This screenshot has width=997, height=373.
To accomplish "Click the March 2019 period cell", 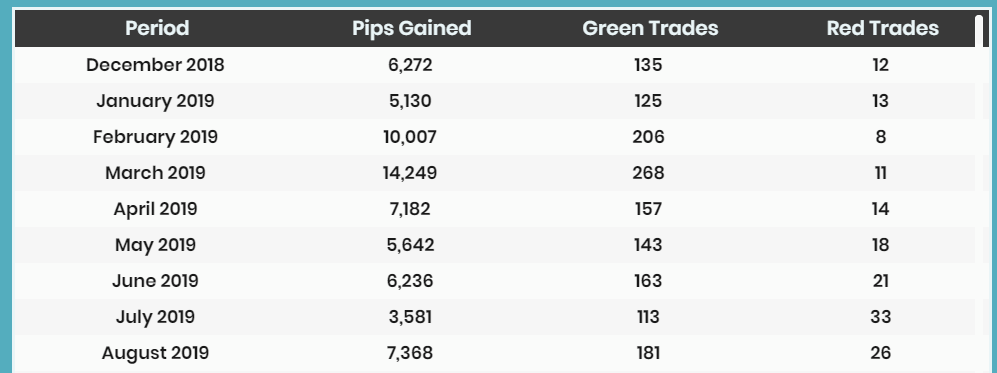I will [x=155, y=173].
